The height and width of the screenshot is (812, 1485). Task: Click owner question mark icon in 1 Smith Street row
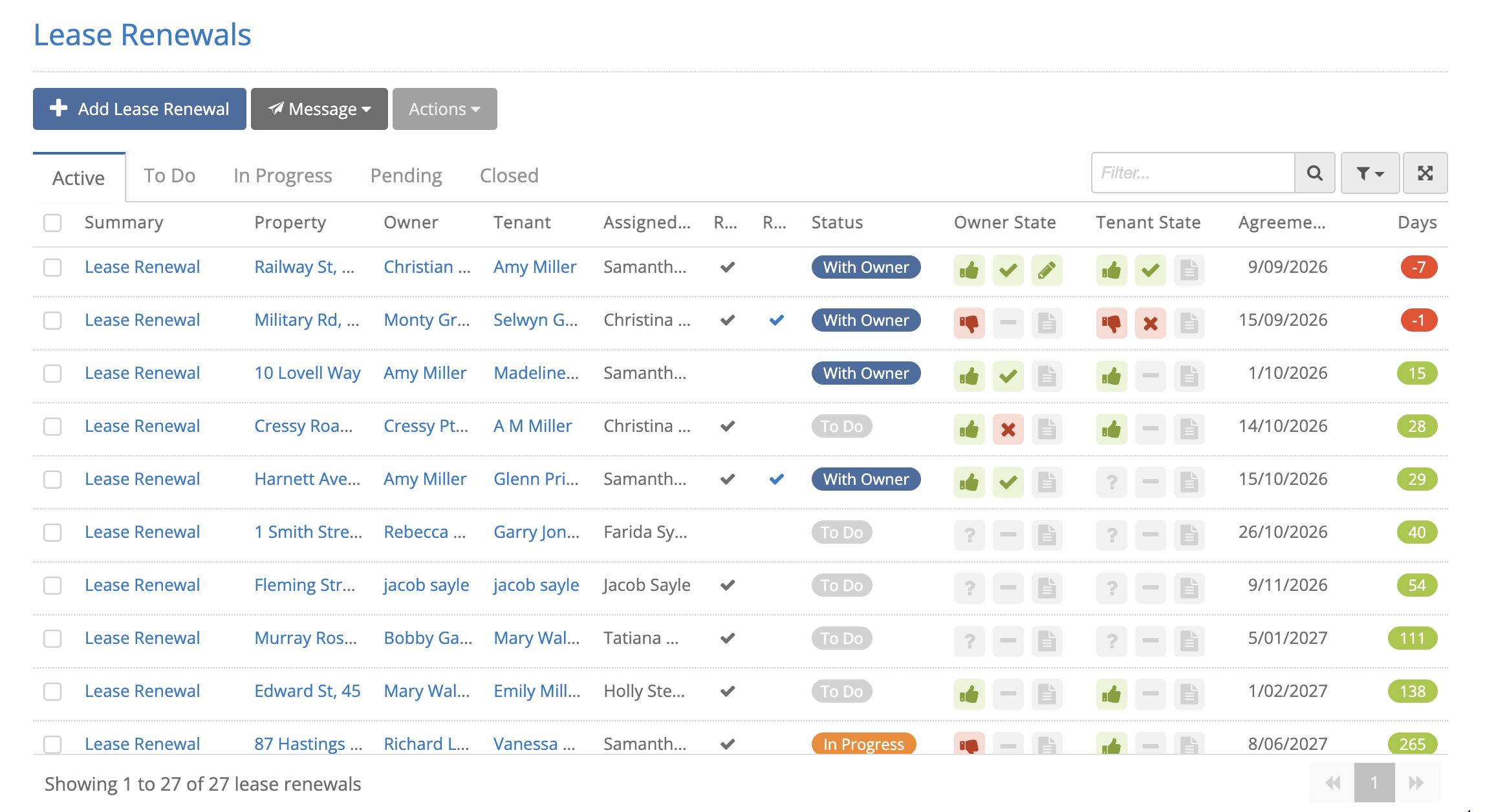click(x=969, y=535)
